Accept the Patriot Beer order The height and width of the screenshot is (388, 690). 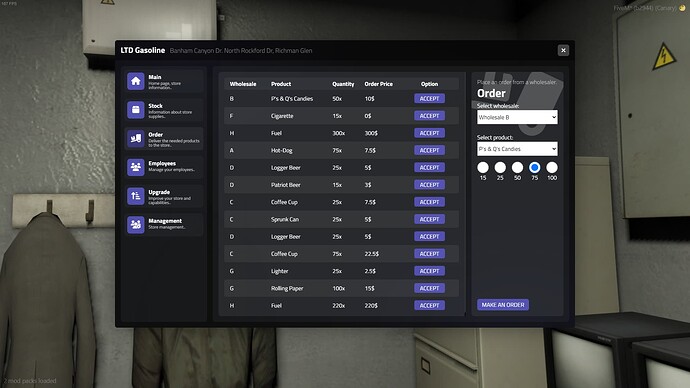click(429, 185)
